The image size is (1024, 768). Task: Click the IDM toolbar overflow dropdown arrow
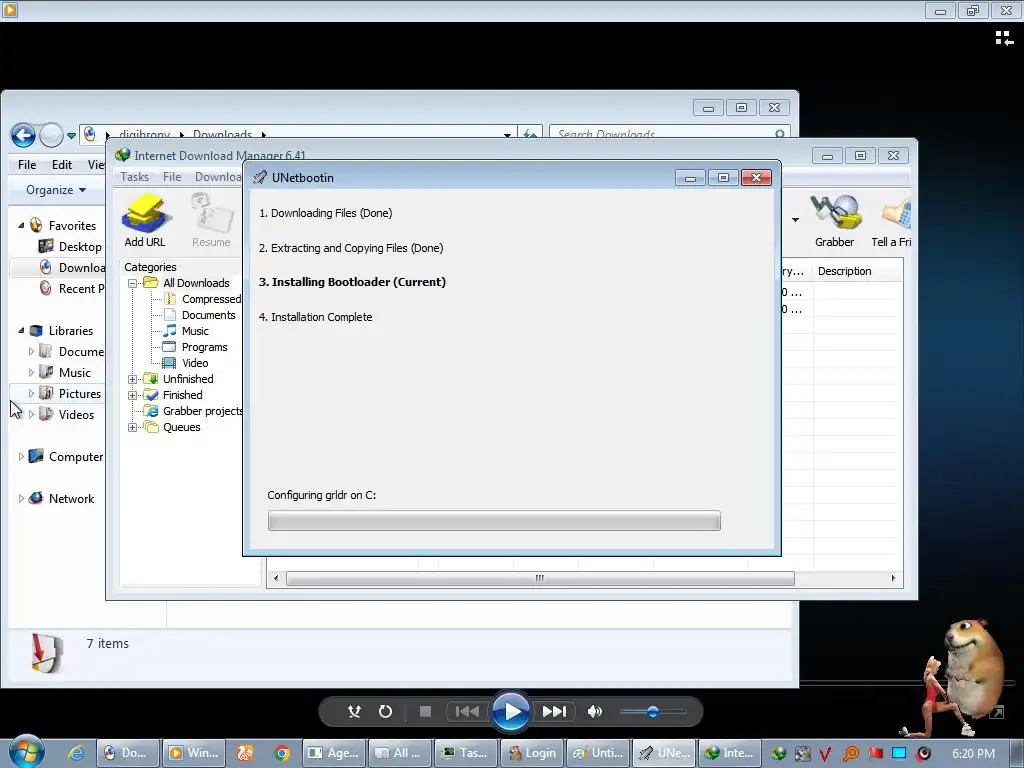795,220
